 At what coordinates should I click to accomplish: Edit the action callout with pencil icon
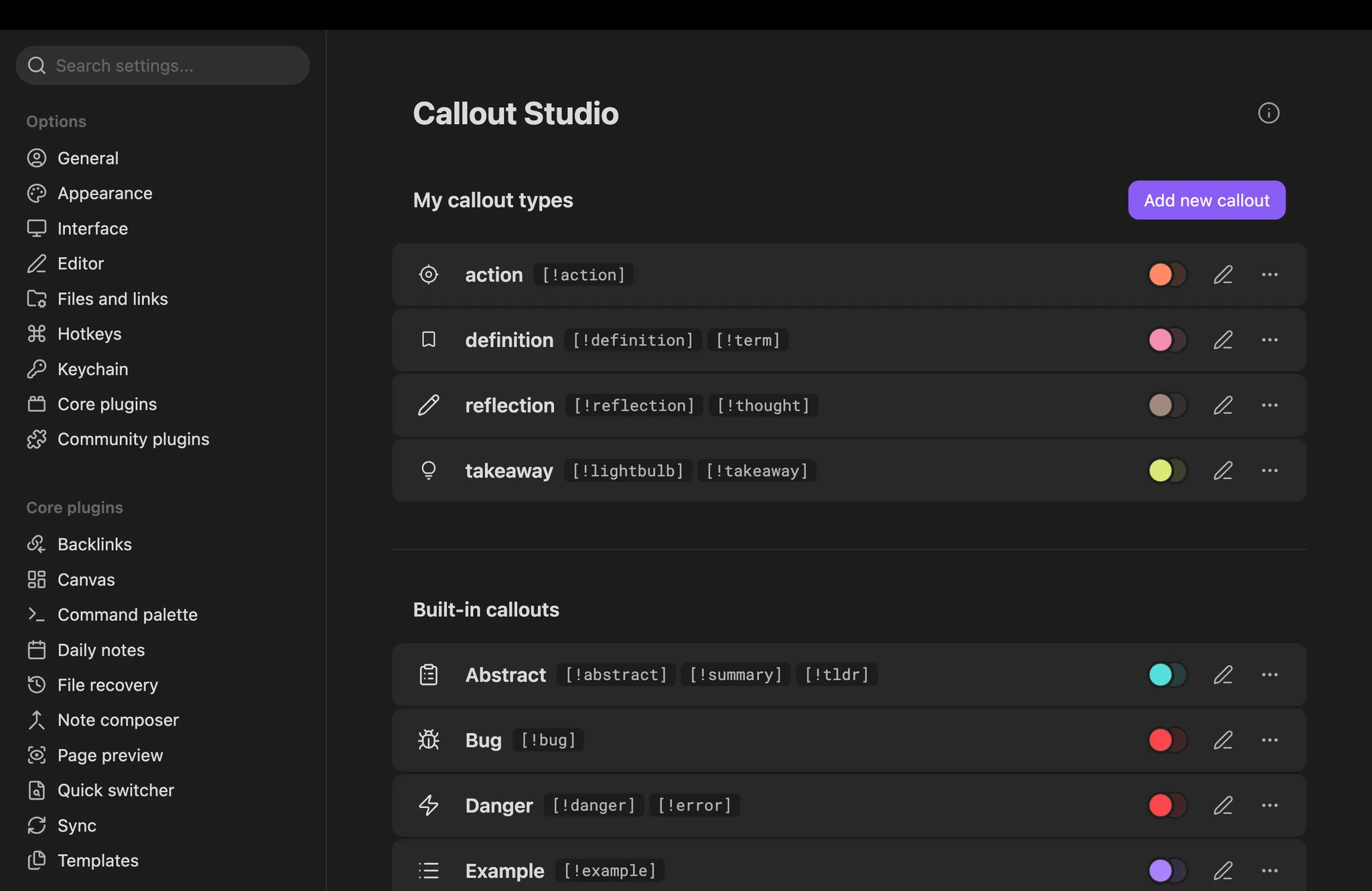point(1223,275)
